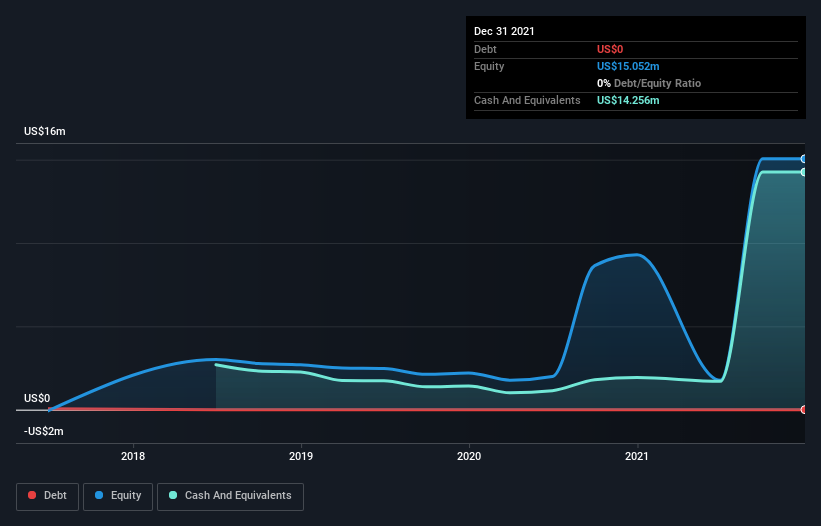Click the 2019 x-axis label
The image size is (821, 526).
[301, 456]
